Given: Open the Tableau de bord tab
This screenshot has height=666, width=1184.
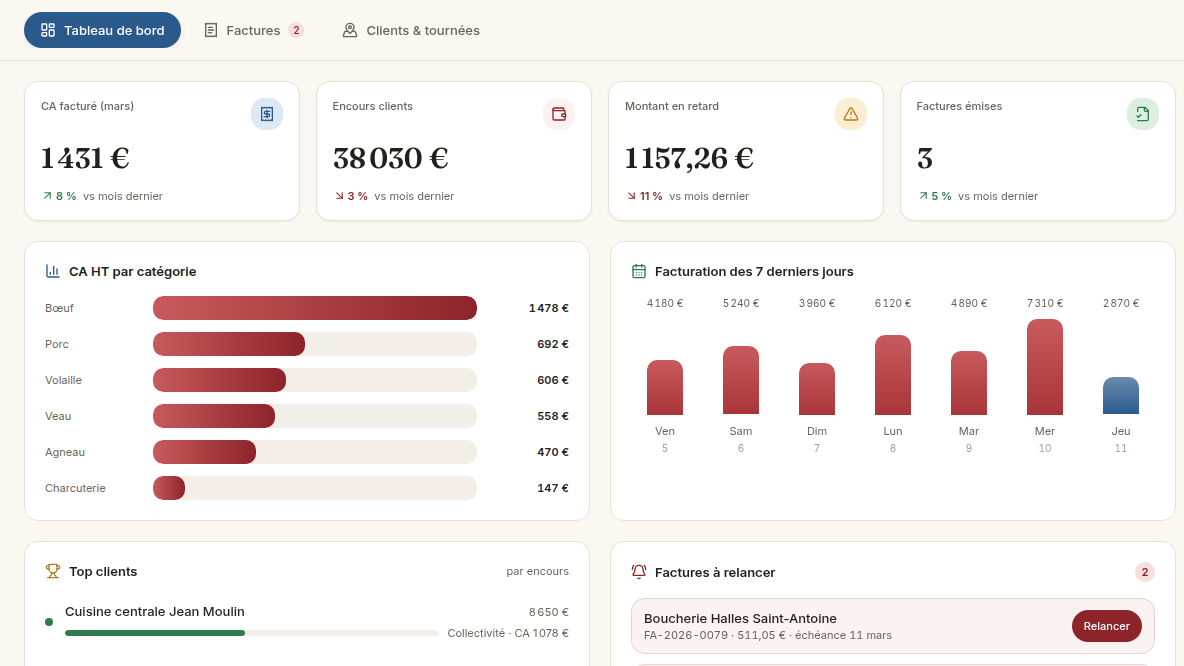Looking at the screenshot, I should pyautogui.click(x=102, y=30).
